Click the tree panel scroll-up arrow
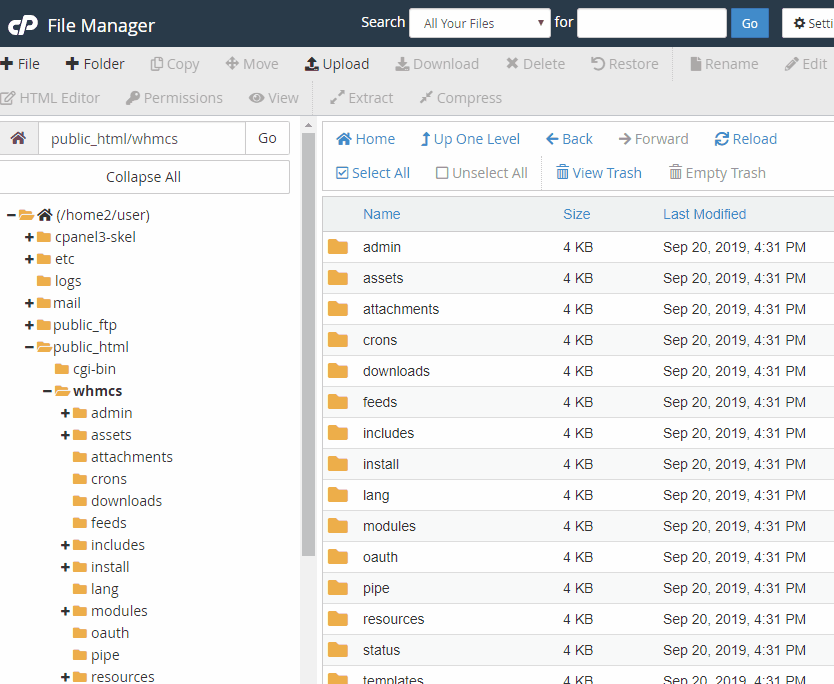 [308, 126]
